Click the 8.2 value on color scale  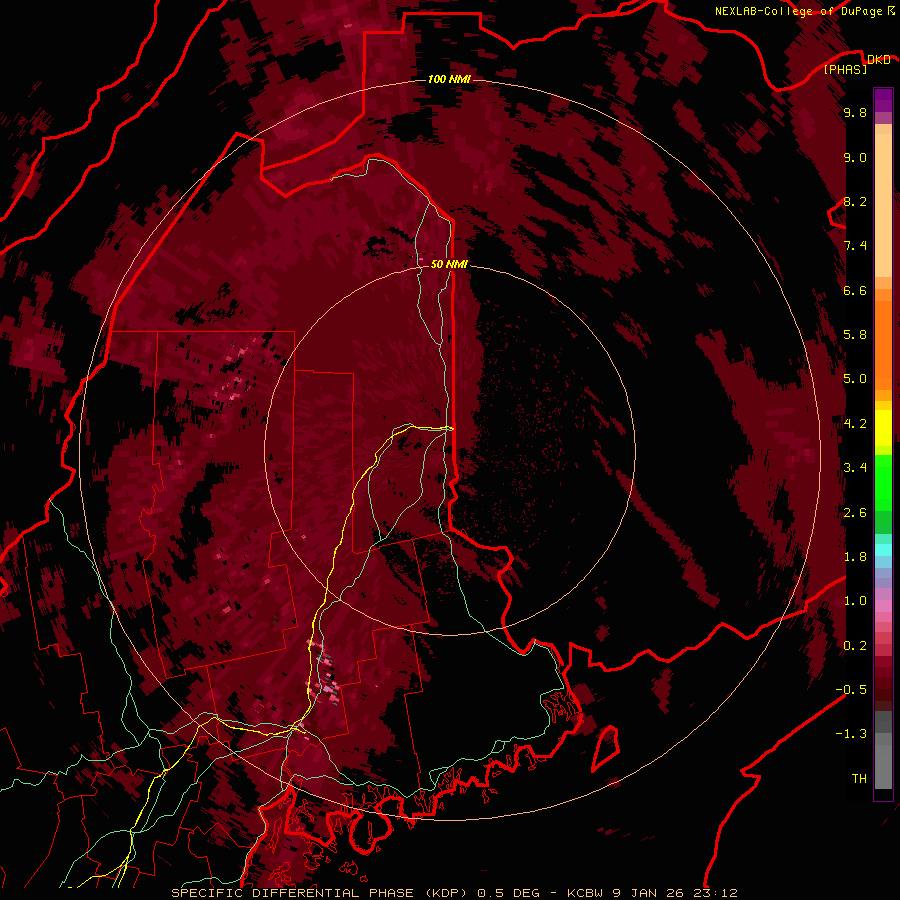tap(855, 201)
